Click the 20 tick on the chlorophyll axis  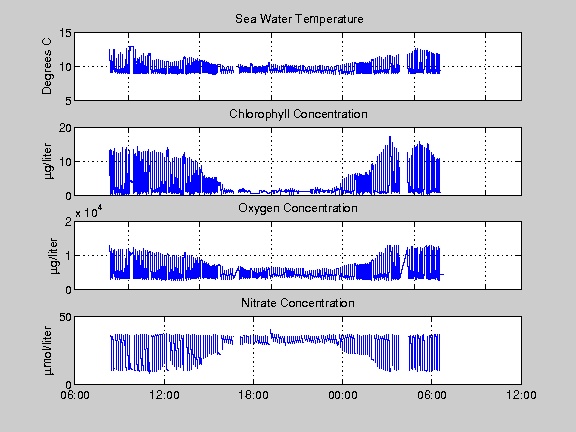[65, 128]
